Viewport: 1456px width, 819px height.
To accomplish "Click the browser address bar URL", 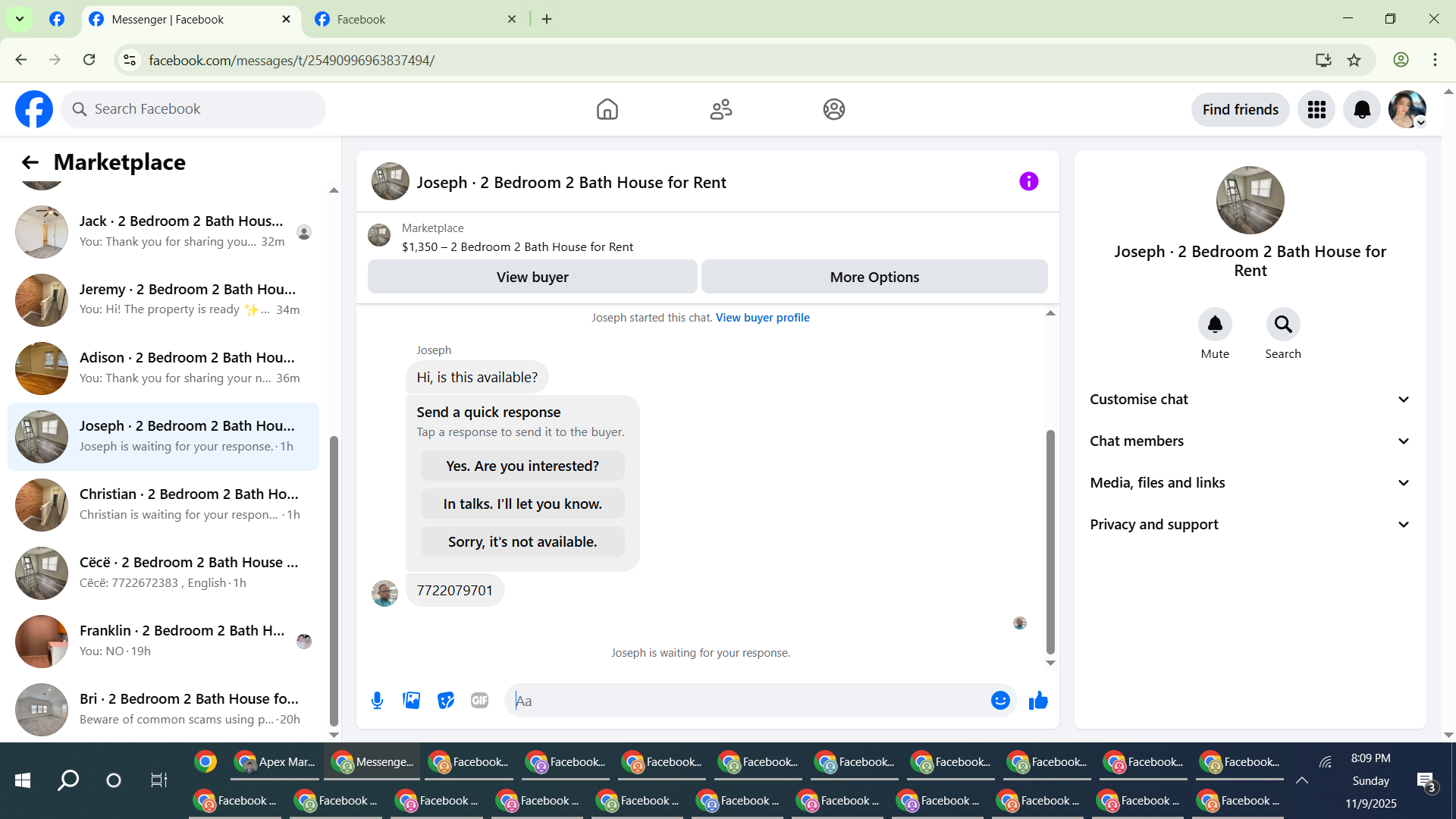I will (292, 60).
